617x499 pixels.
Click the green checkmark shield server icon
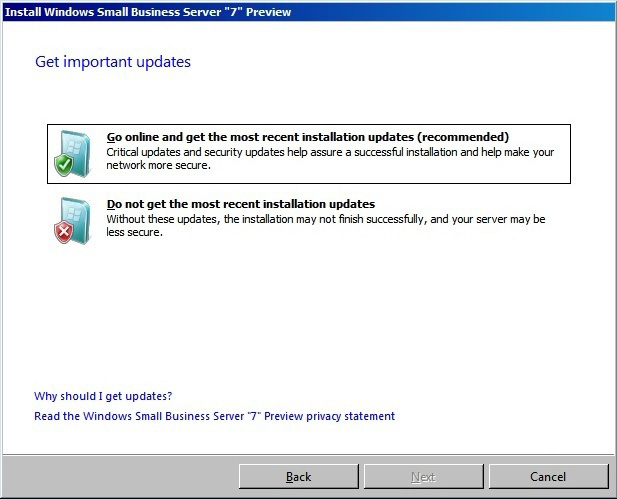[72, 153]
